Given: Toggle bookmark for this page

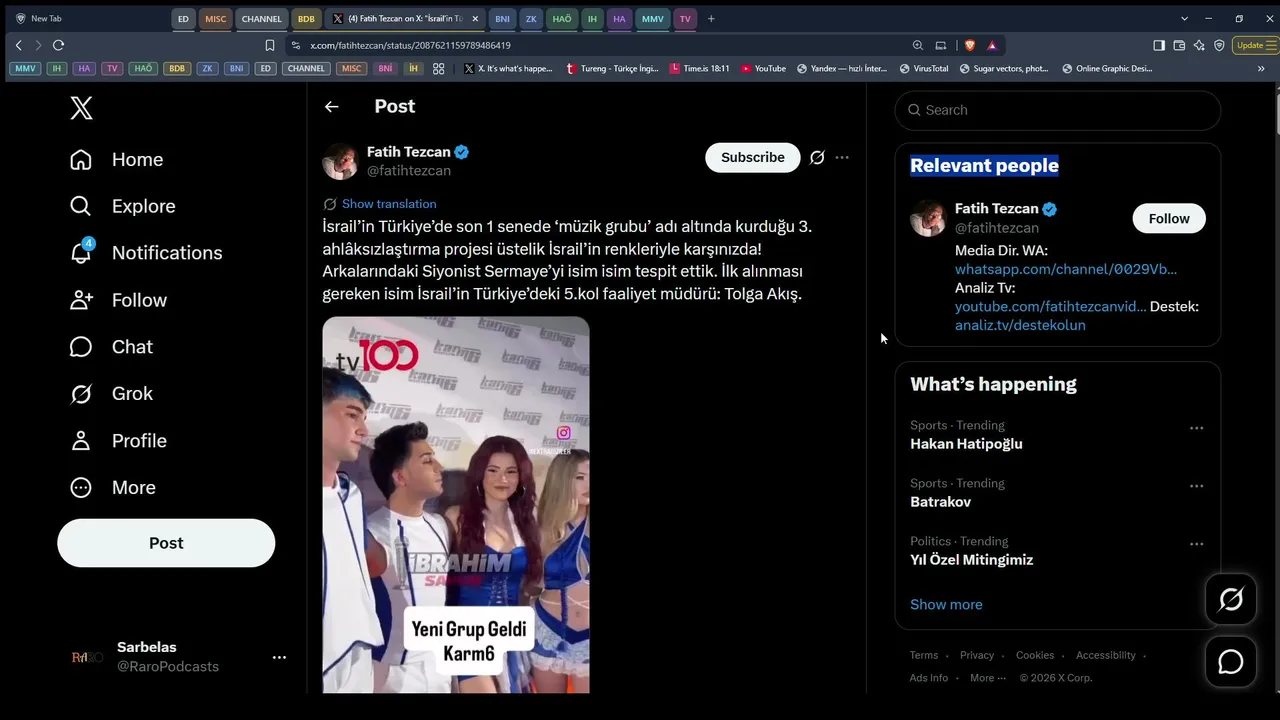Looking at the screenshot, I should 270,45.
